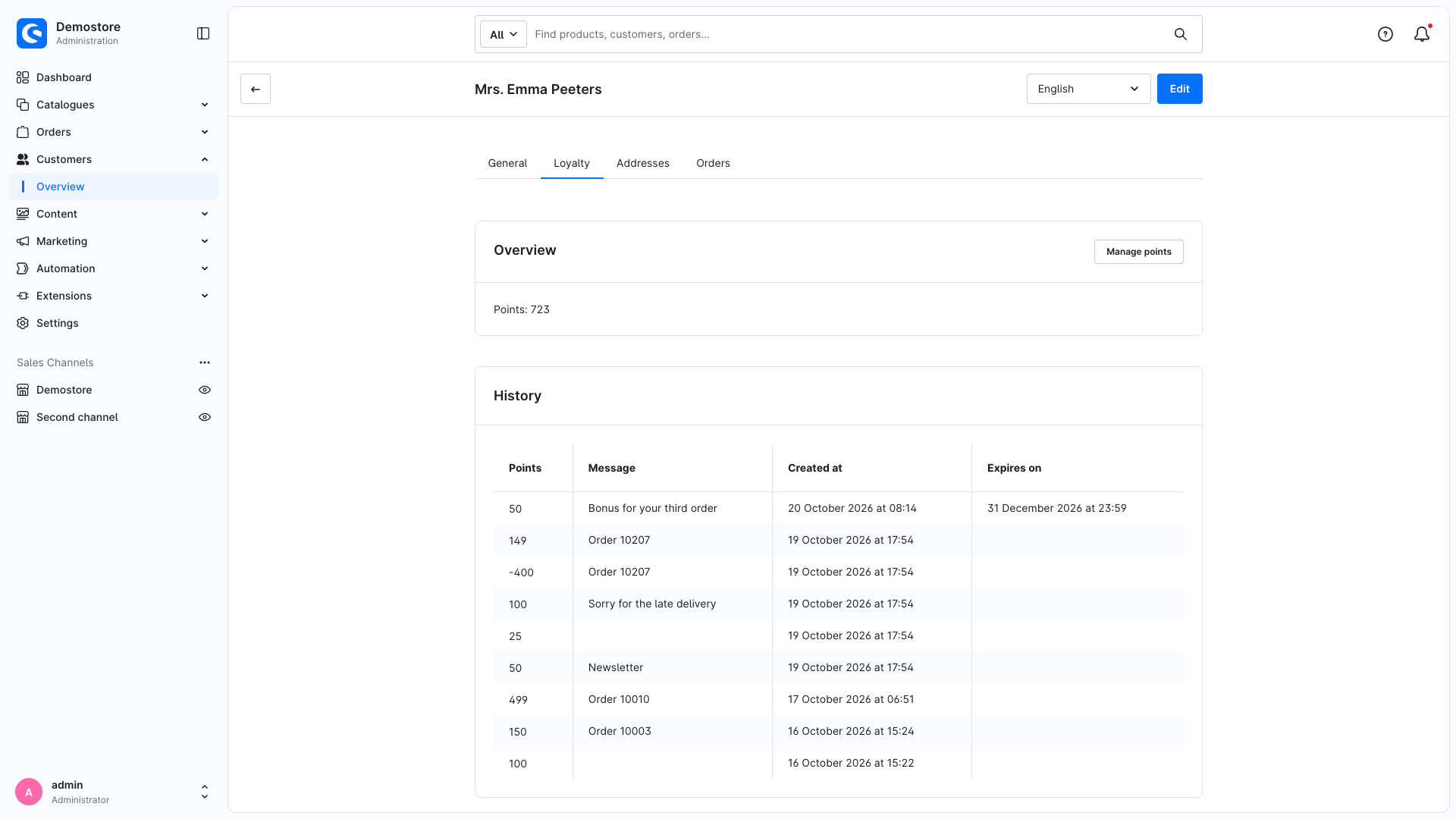
Task: Click the search magnifier icon
Action: 1181,34
